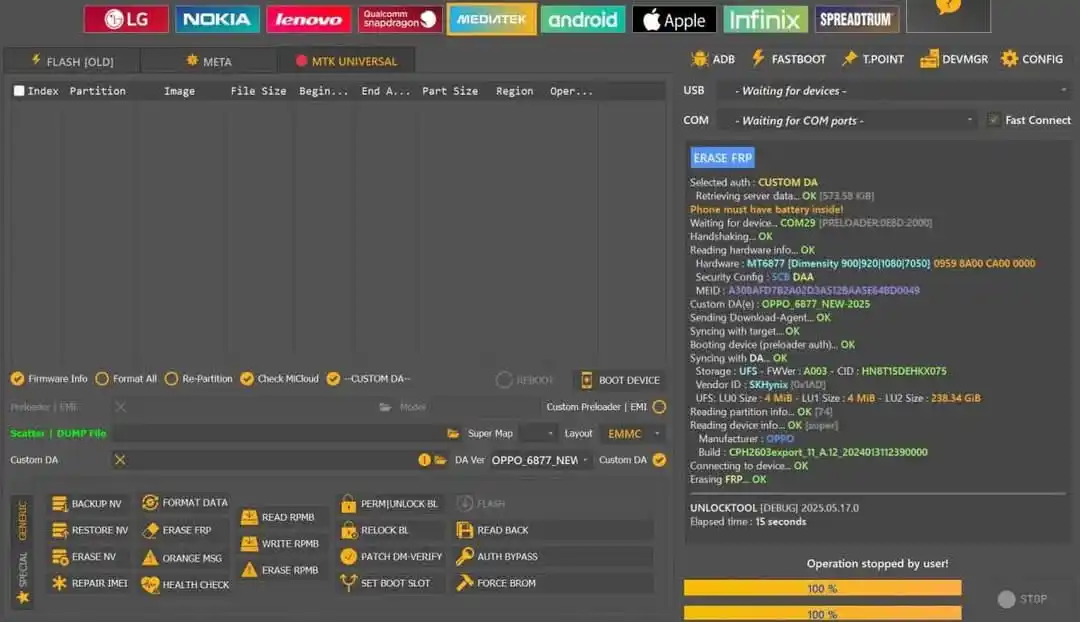
Task: Select the Android brand logo
Action: pos(583,19)
